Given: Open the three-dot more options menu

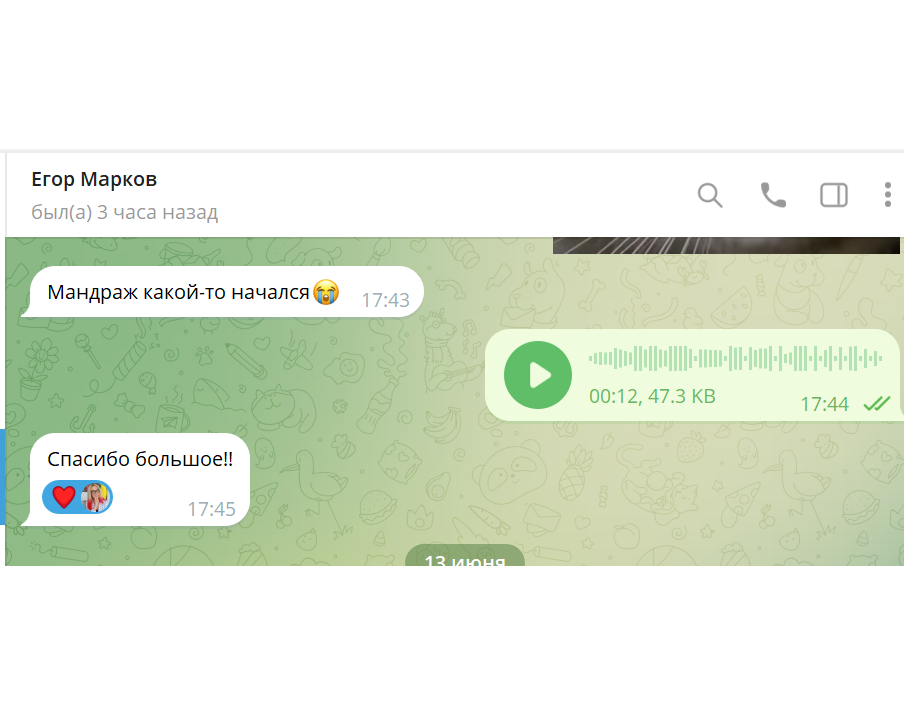Looking at the screenshot, I should point(888,195).
